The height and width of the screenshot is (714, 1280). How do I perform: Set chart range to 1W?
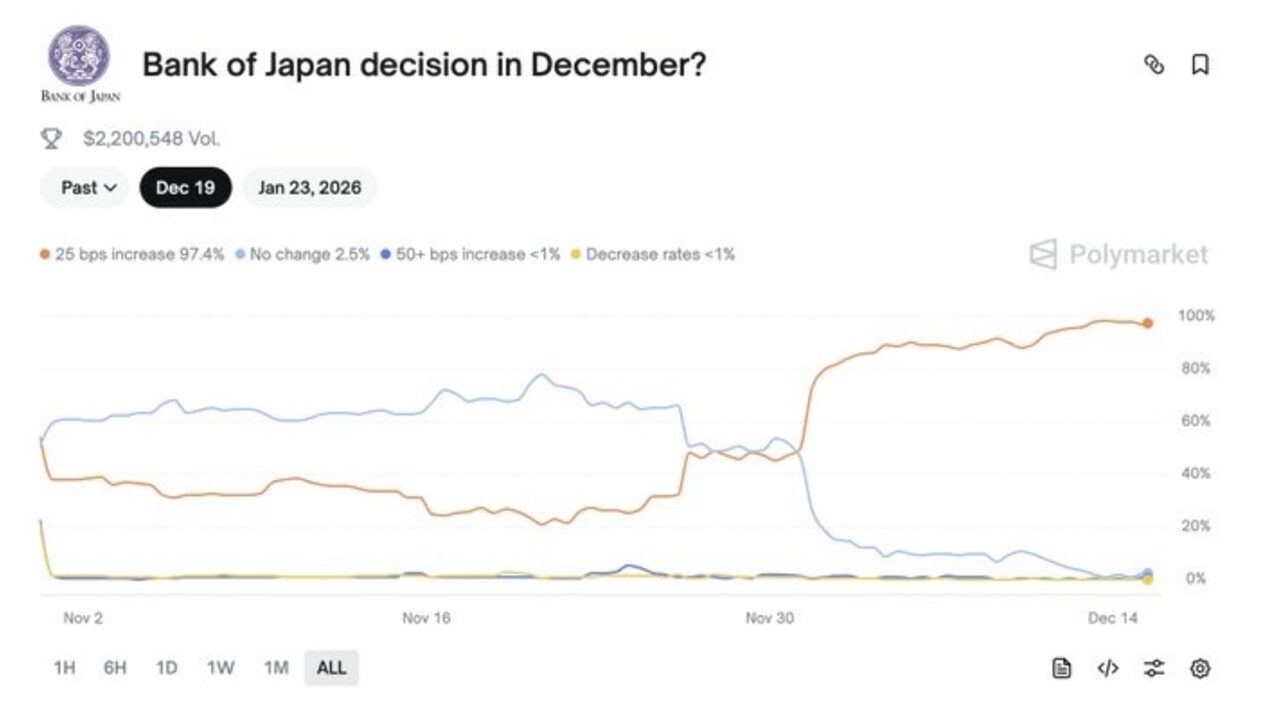[220, 668]
